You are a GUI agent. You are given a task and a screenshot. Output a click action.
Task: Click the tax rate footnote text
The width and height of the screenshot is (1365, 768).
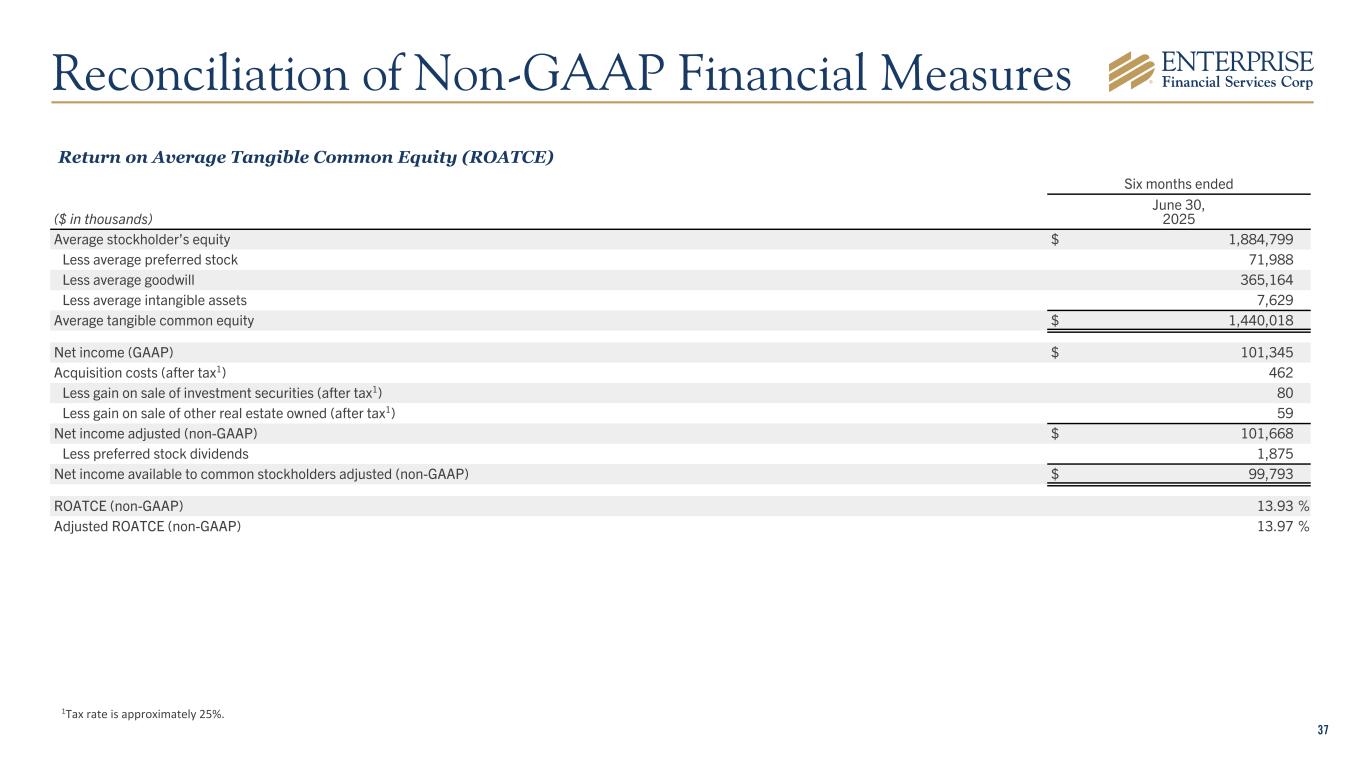pyautogui.click(x=143, y=713)
